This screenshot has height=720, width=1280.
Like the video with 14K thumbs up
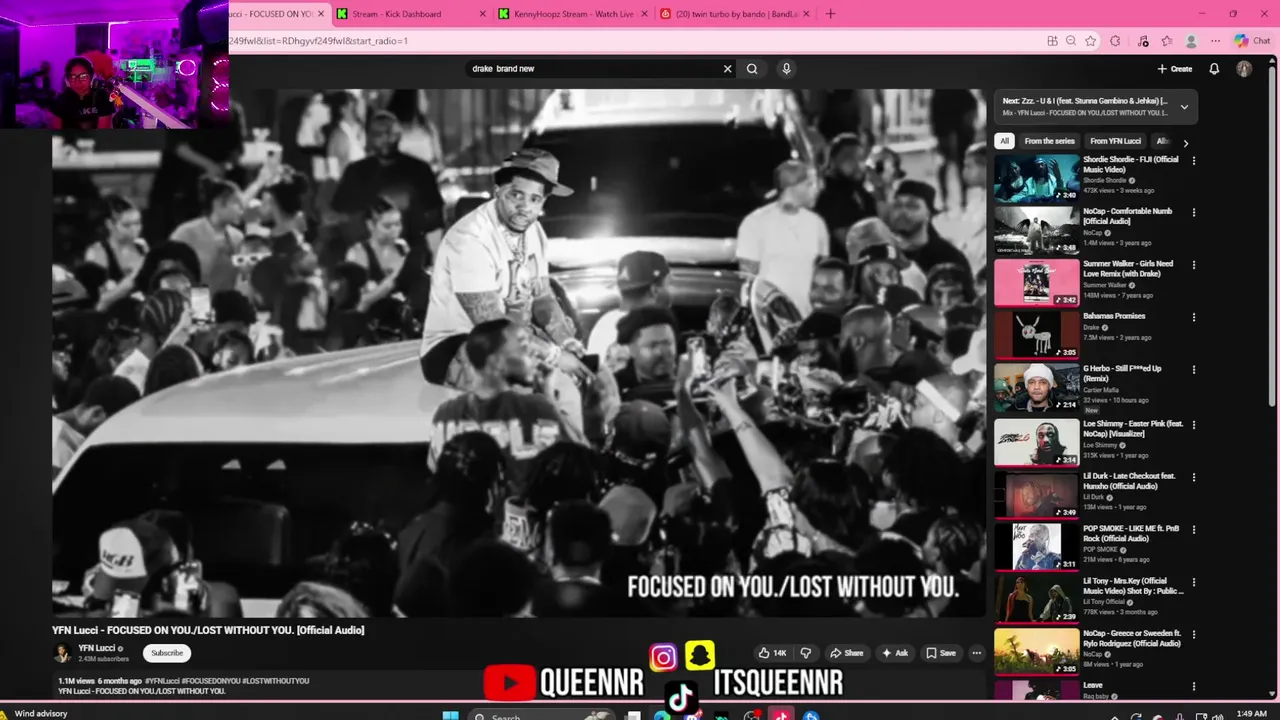click(x=772, y=653)
